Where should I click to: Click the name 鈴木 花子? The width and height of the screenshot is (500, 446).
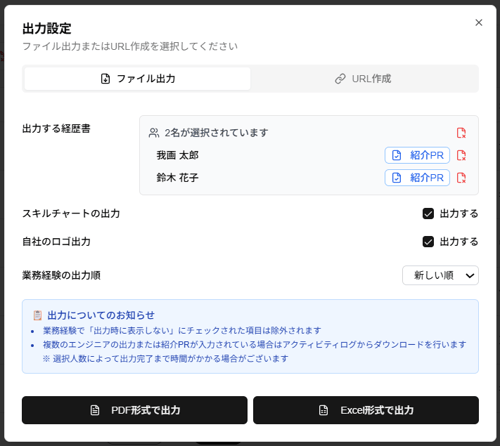click(x=177, y=178)
